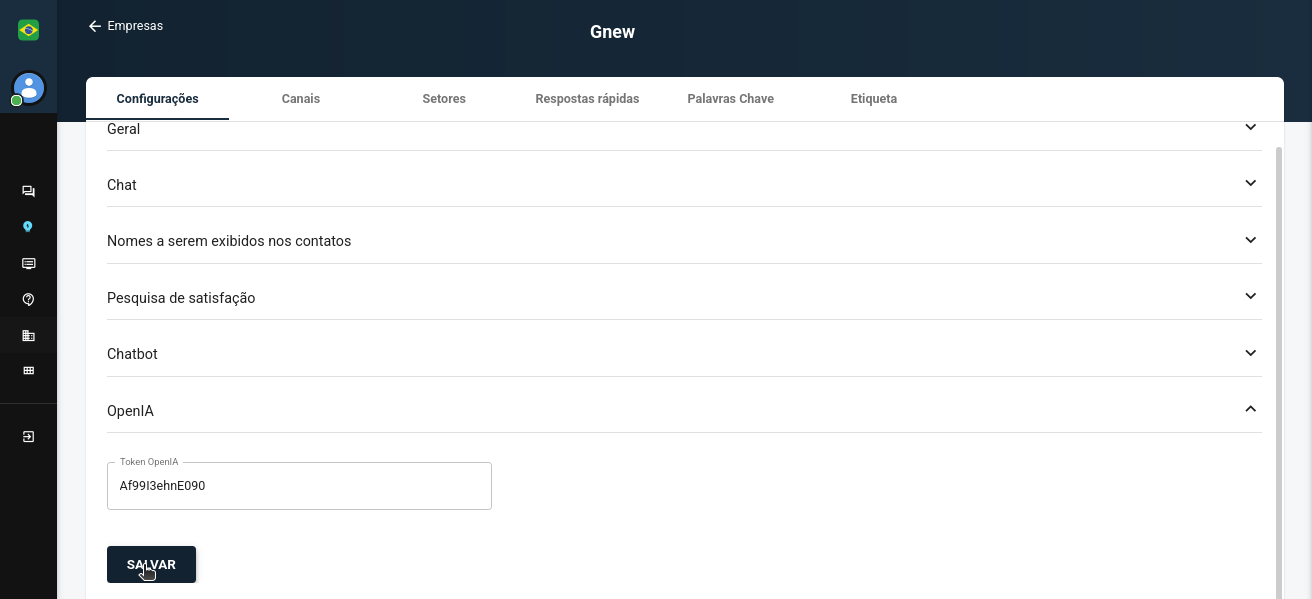Viewport: 1312px width, 599px height.
Task: Click the help question-mark sidebar icon
Action: (x=28, y=299)
